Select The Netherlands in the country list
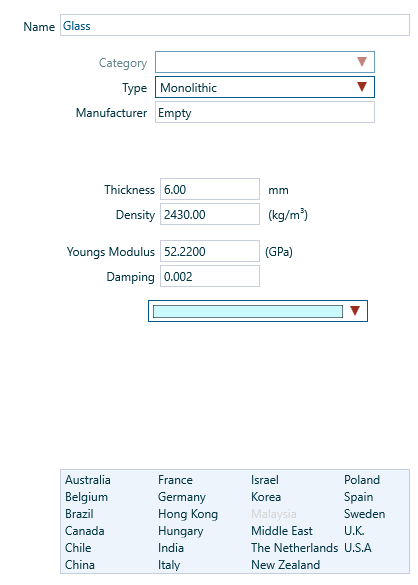Image resolution: width=418 pixels, height=585 pixels. coord(294,548)
